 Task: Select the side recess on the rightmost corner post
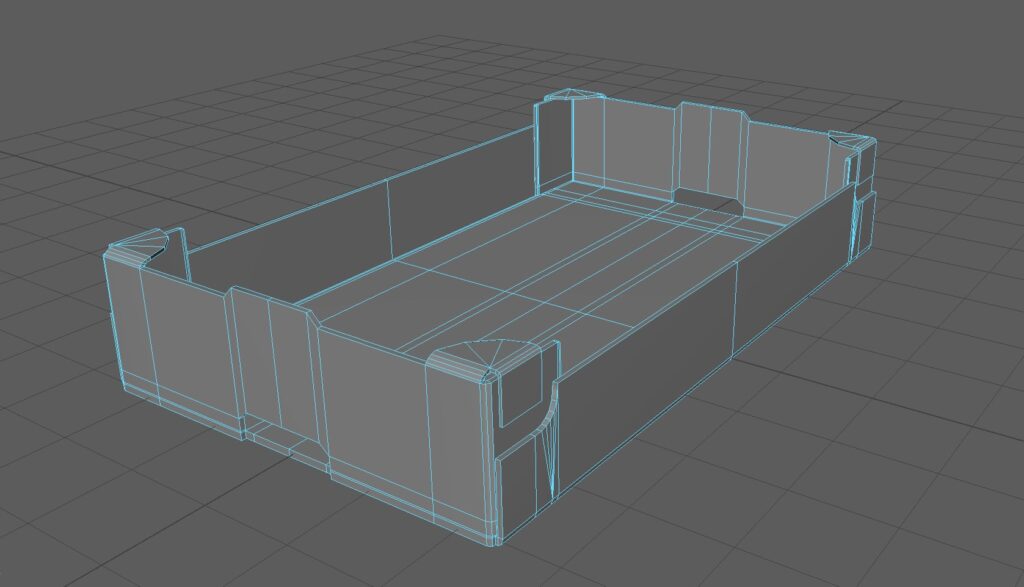864,225
